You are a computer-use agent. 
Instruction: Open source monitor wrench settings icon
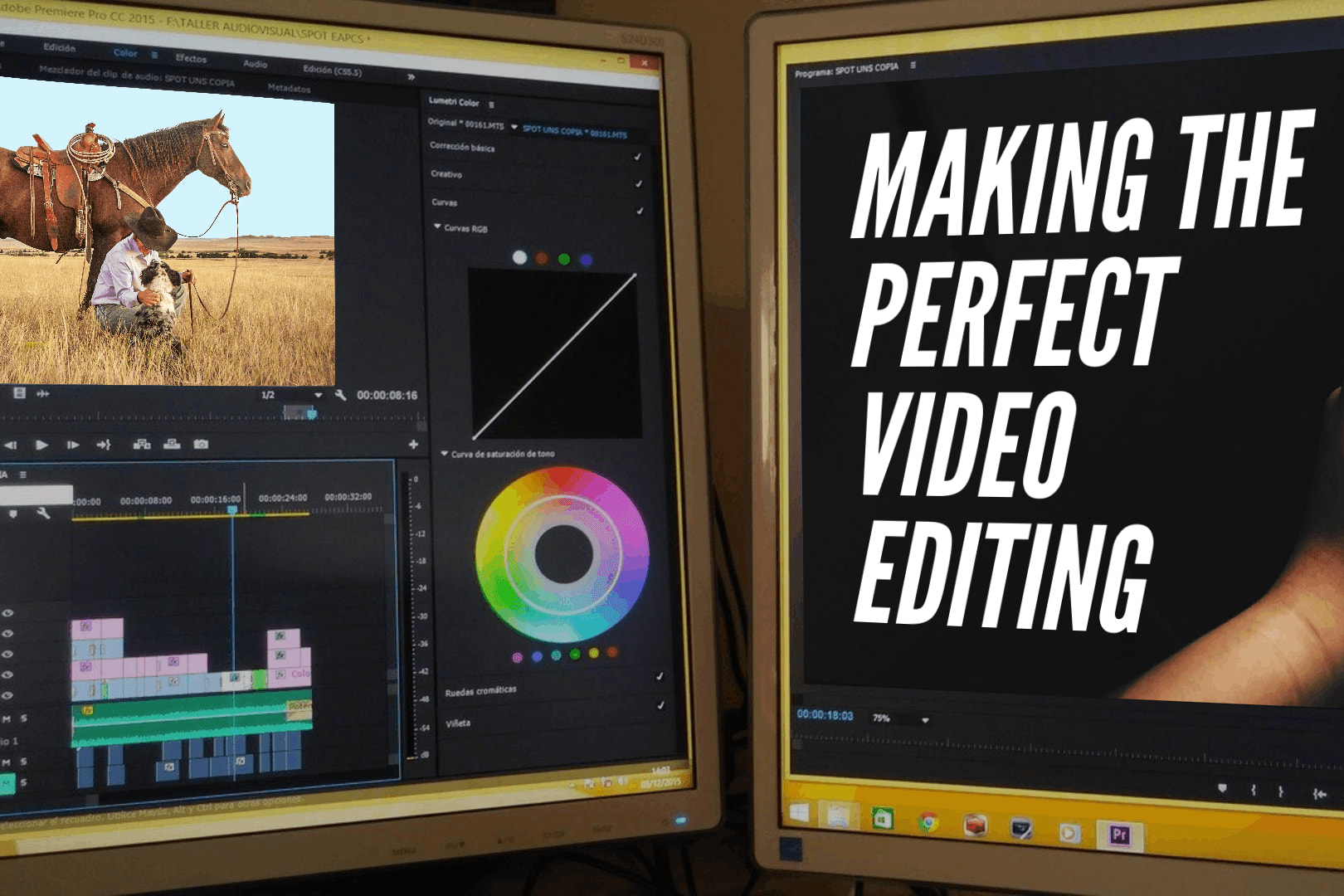[x=340, y=395]
